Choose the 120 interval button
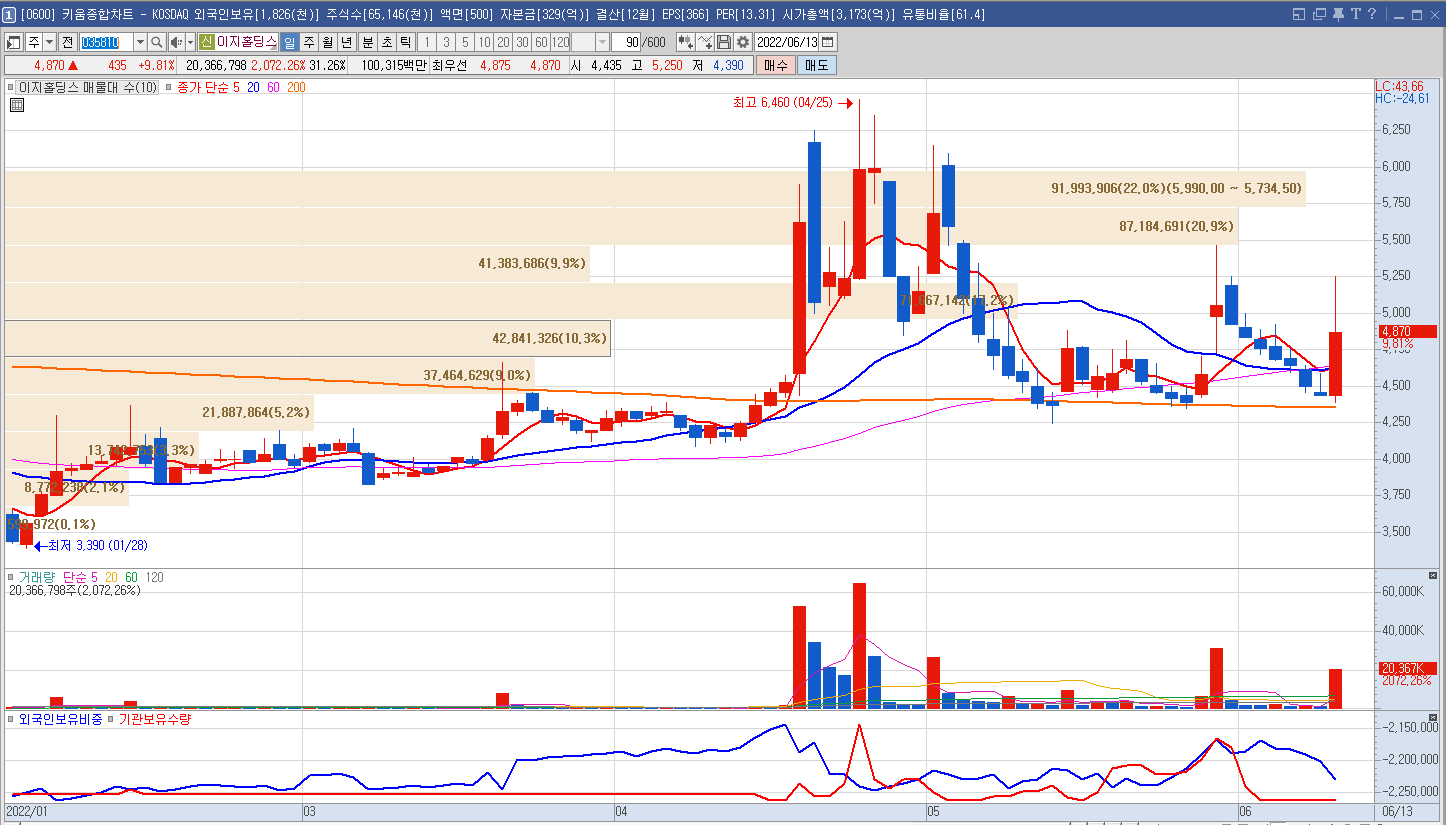The width and height of the screenshot is (1446, 825). click(x=561, y=42)
